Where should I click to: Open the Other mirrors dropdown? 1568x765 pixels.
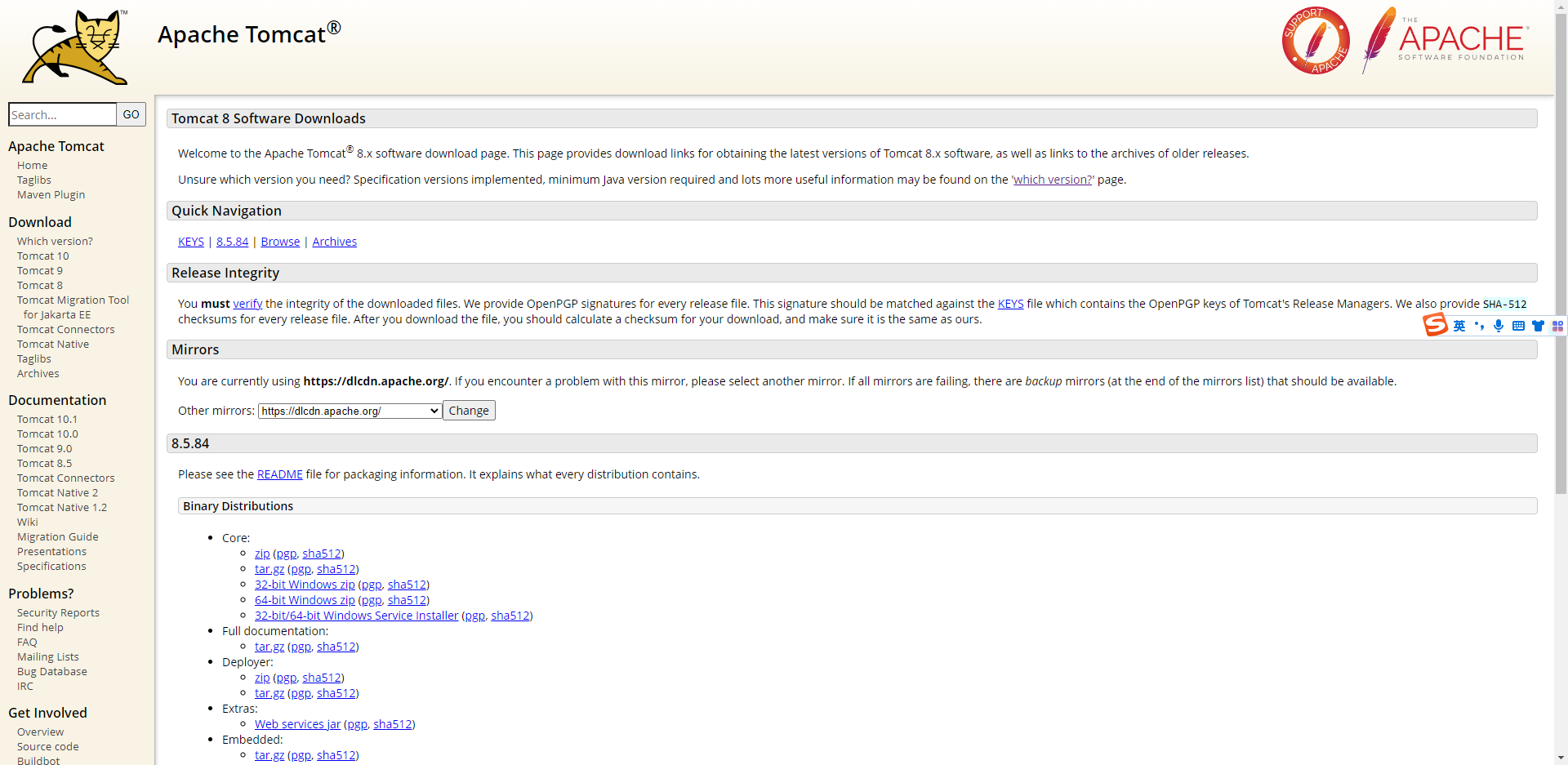pos(350,411)
